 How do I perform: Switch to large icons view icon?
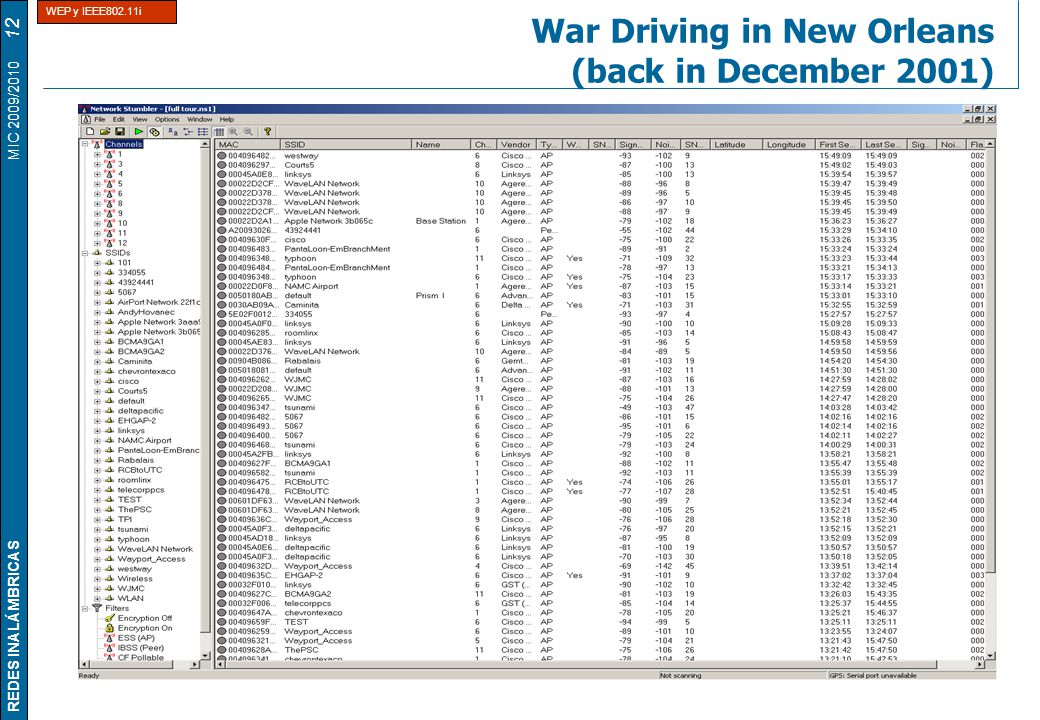[172, 132]
